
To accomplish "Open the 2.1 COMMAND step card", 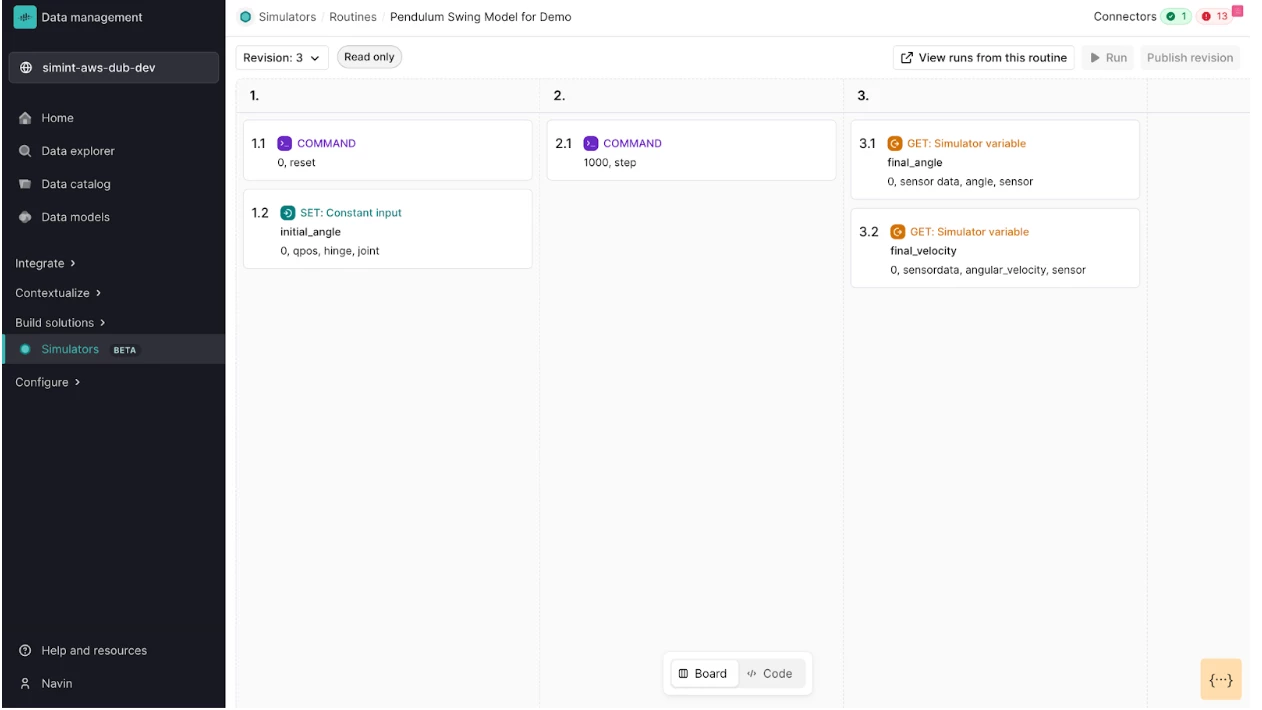I will coord(691,151).
